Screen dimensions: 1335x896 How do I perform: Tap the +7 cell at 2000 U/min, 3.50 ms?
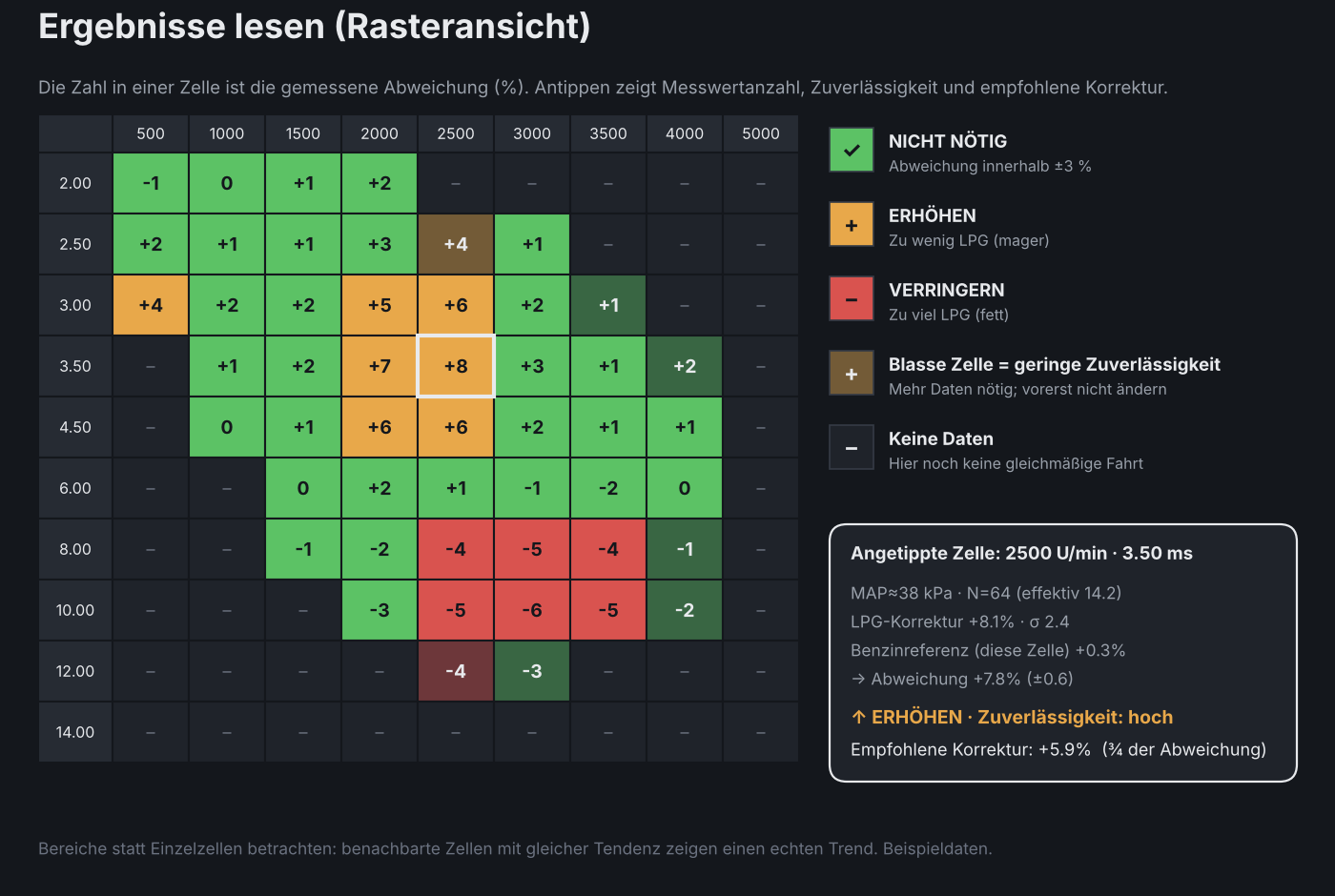[x=380, y=366]
